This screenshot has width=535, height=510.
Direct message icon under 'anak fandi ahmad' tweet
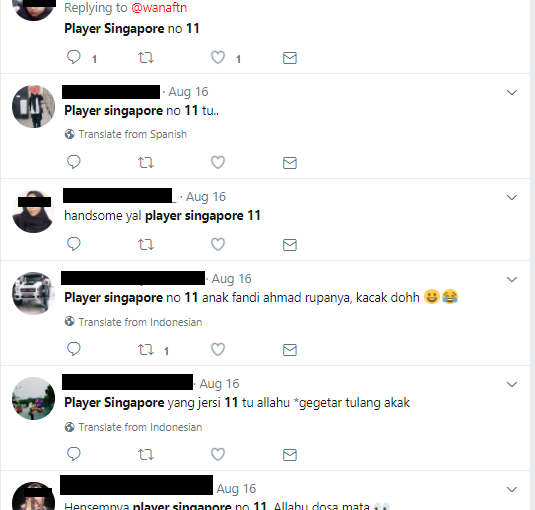pos(290,350)
